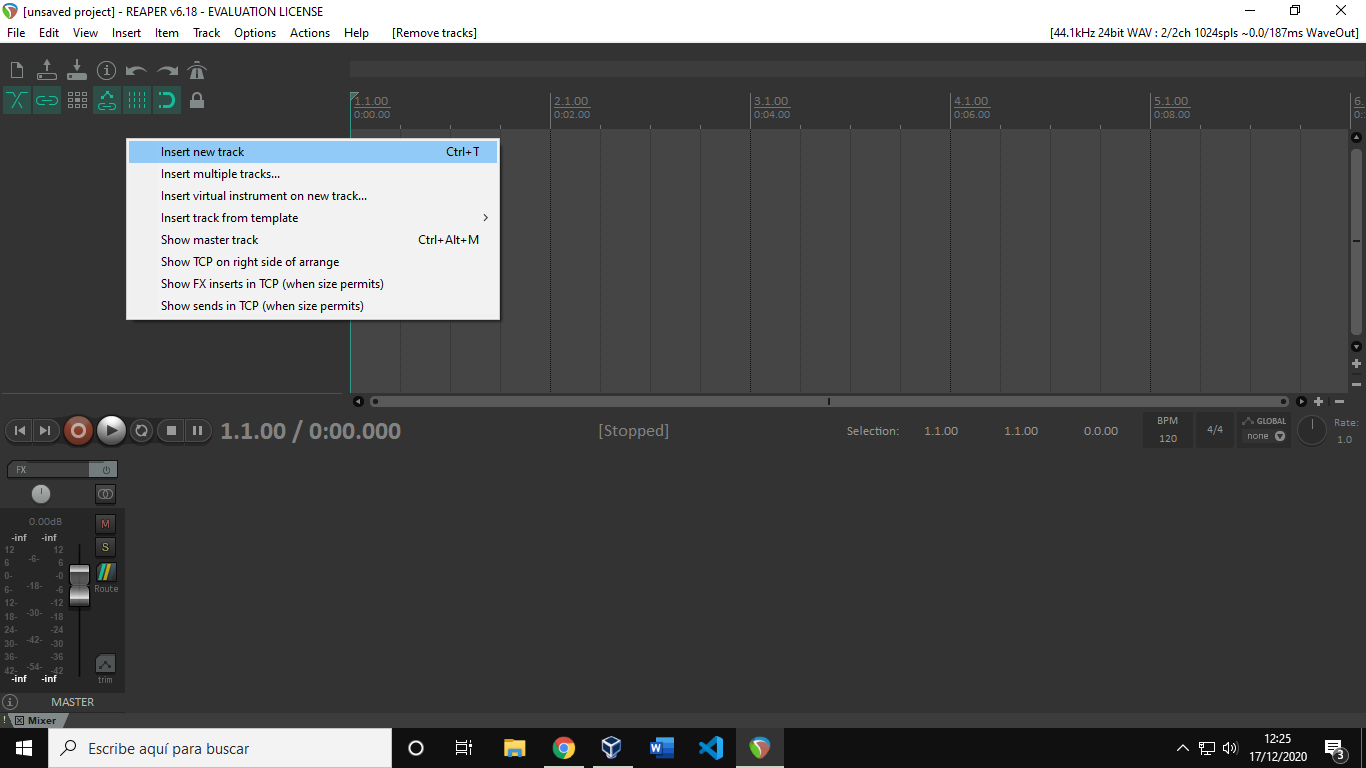1366x768 pixels.
Task: Click the Save project toolbar icon
Action: (x=77, y=70)
